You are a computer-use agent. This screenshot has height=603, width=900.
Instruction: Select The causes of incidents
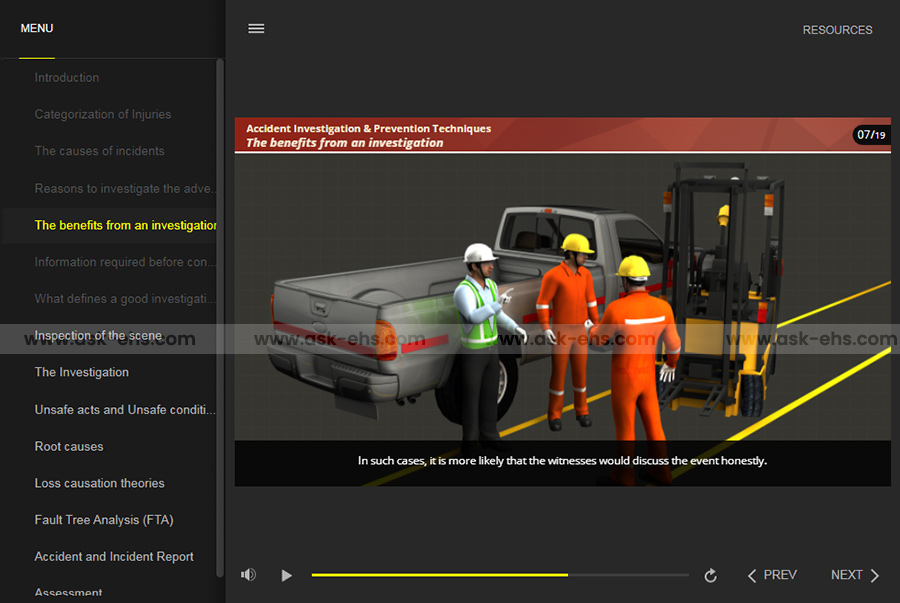click(x=100, y=151)
